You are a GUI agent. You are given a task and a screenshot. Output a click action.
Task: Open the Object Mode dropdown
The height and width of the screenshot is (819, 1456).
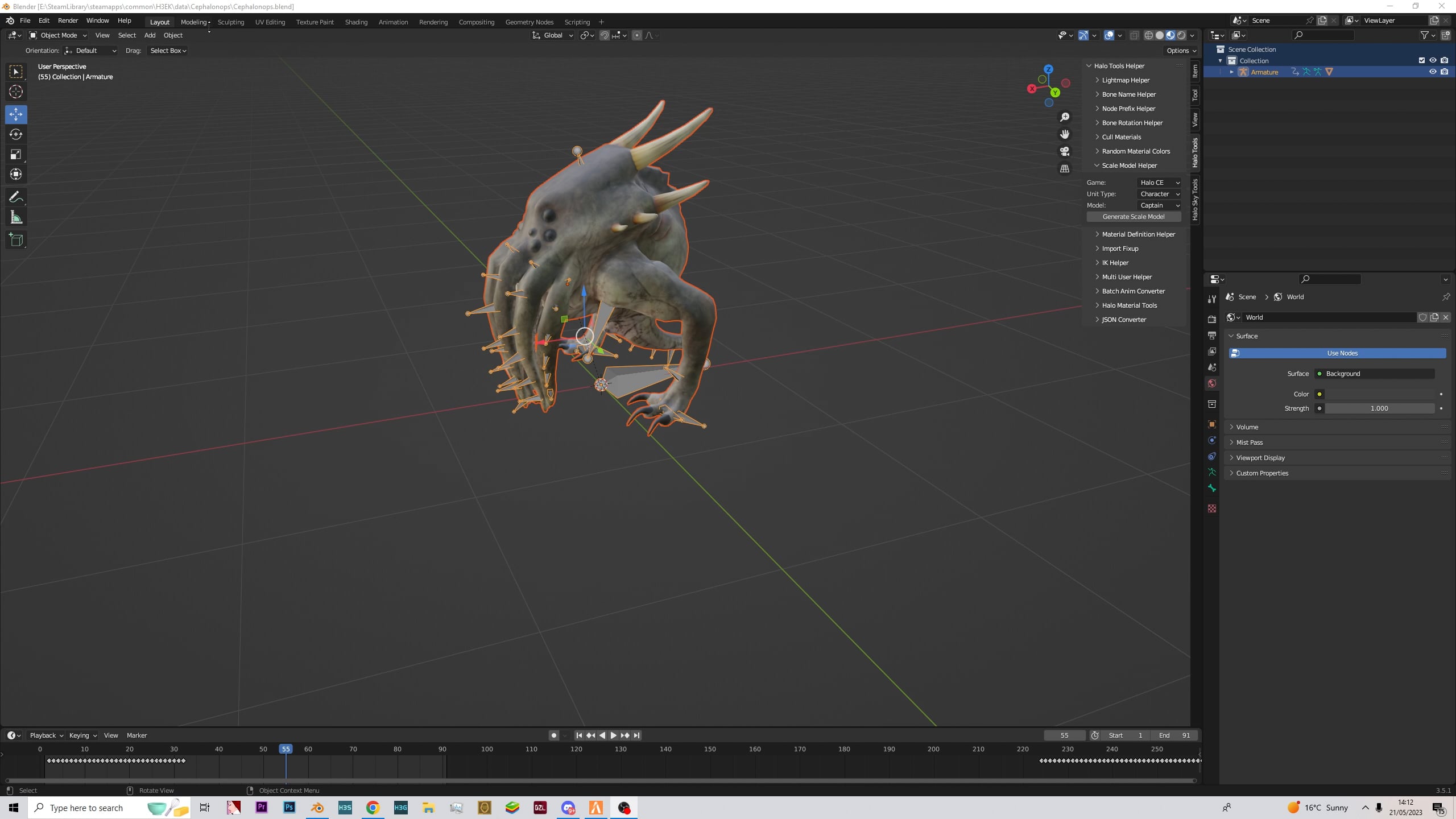click(x=58, y=35)
